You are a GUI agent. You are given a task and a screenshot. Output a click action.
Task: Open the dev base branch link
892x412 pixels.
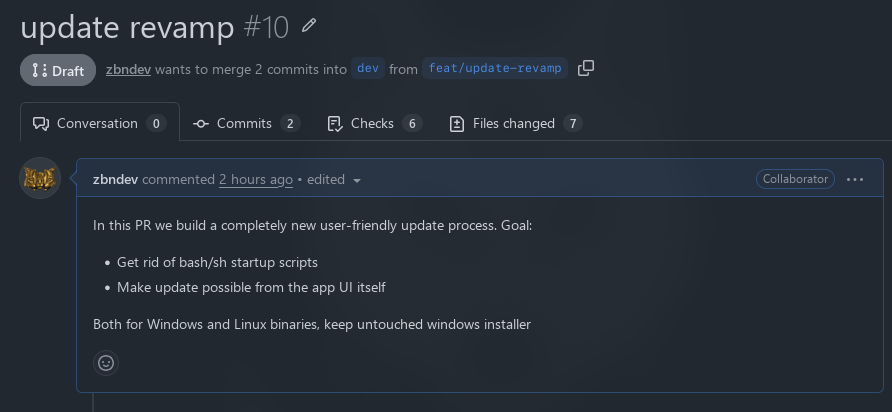point(368,68)
